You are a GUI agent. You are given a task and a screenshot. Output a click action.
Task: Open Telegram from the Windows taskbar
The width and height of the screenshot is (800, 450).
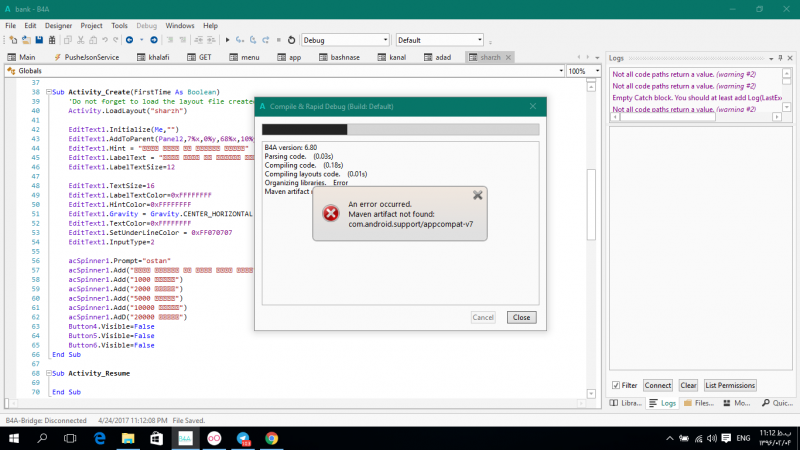[x=243, y=438]
